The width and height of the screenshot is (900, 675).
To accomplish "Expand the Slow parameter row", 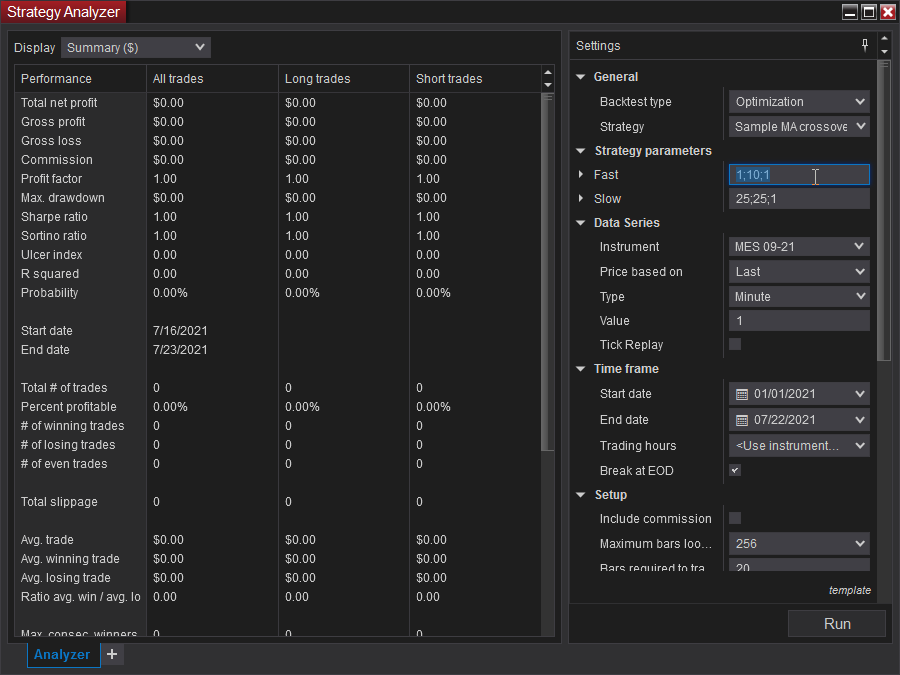I will tap(581, 199).
